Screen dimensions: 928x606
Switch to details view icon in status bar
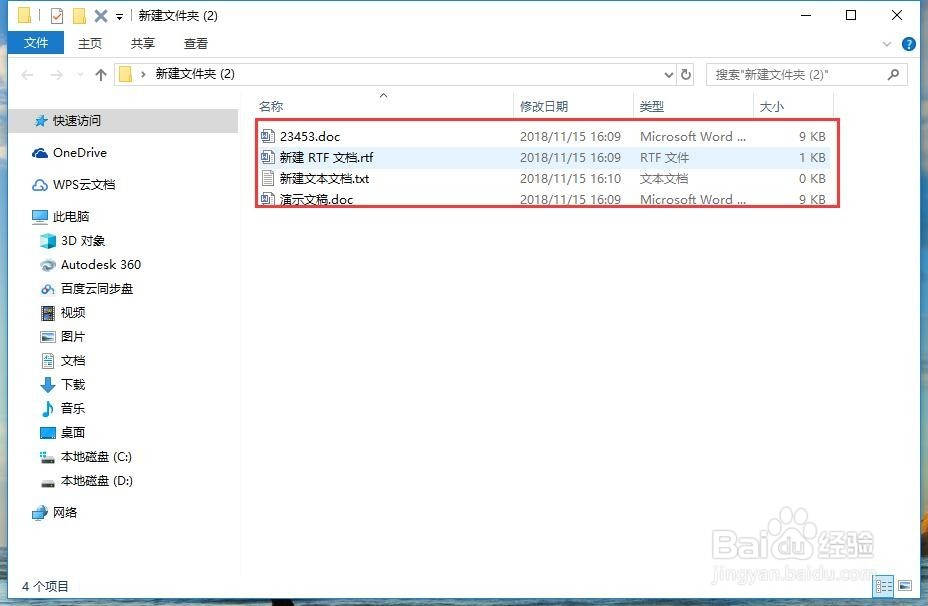click(884, 586)
